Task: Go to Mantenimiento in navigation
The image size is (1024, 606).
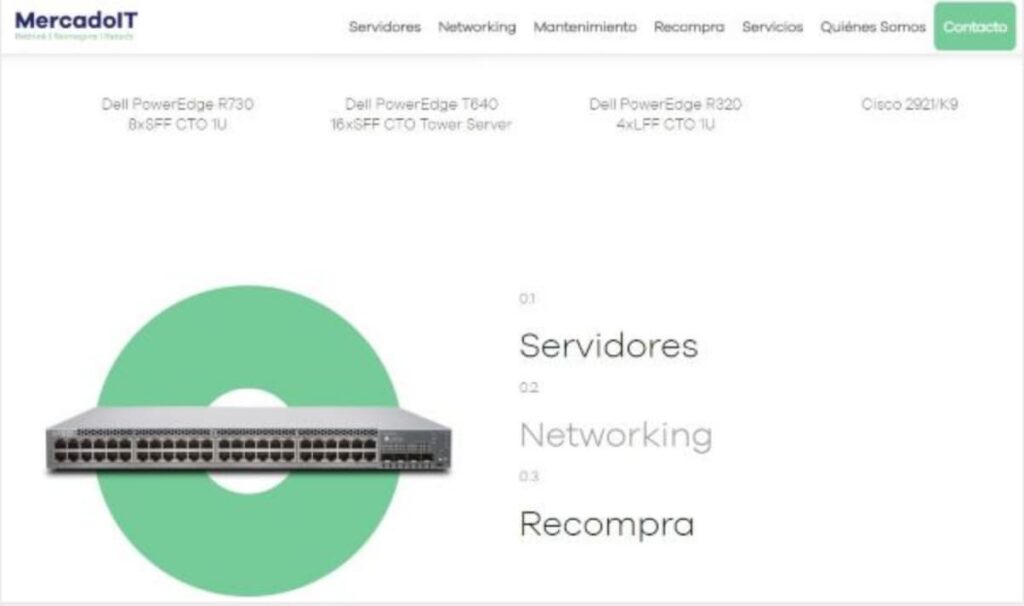Action: (584, 27)
